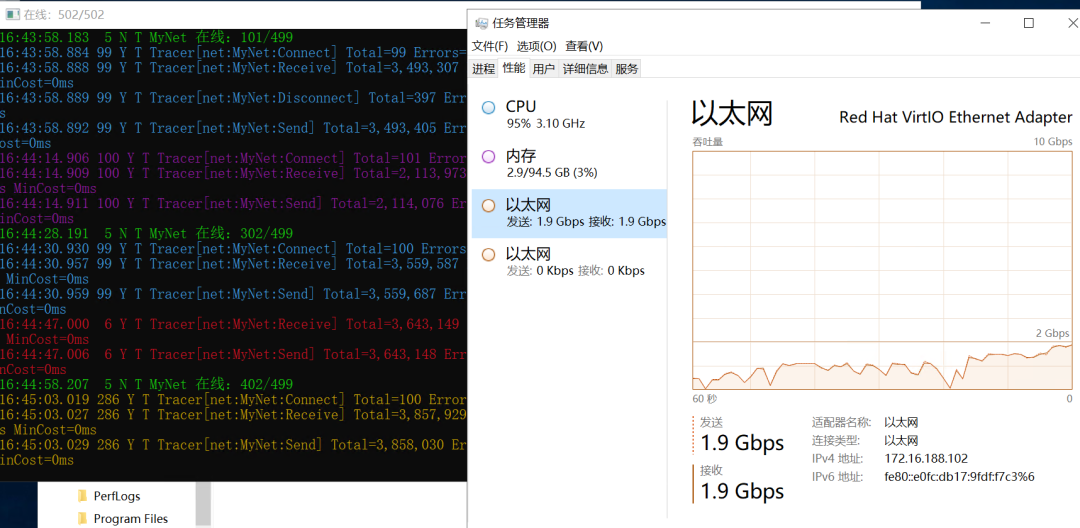Image resolution: width=1080 pixels, height=528 pixels.
Task: Open the 文件(F) menu
Action: [490, 46]
